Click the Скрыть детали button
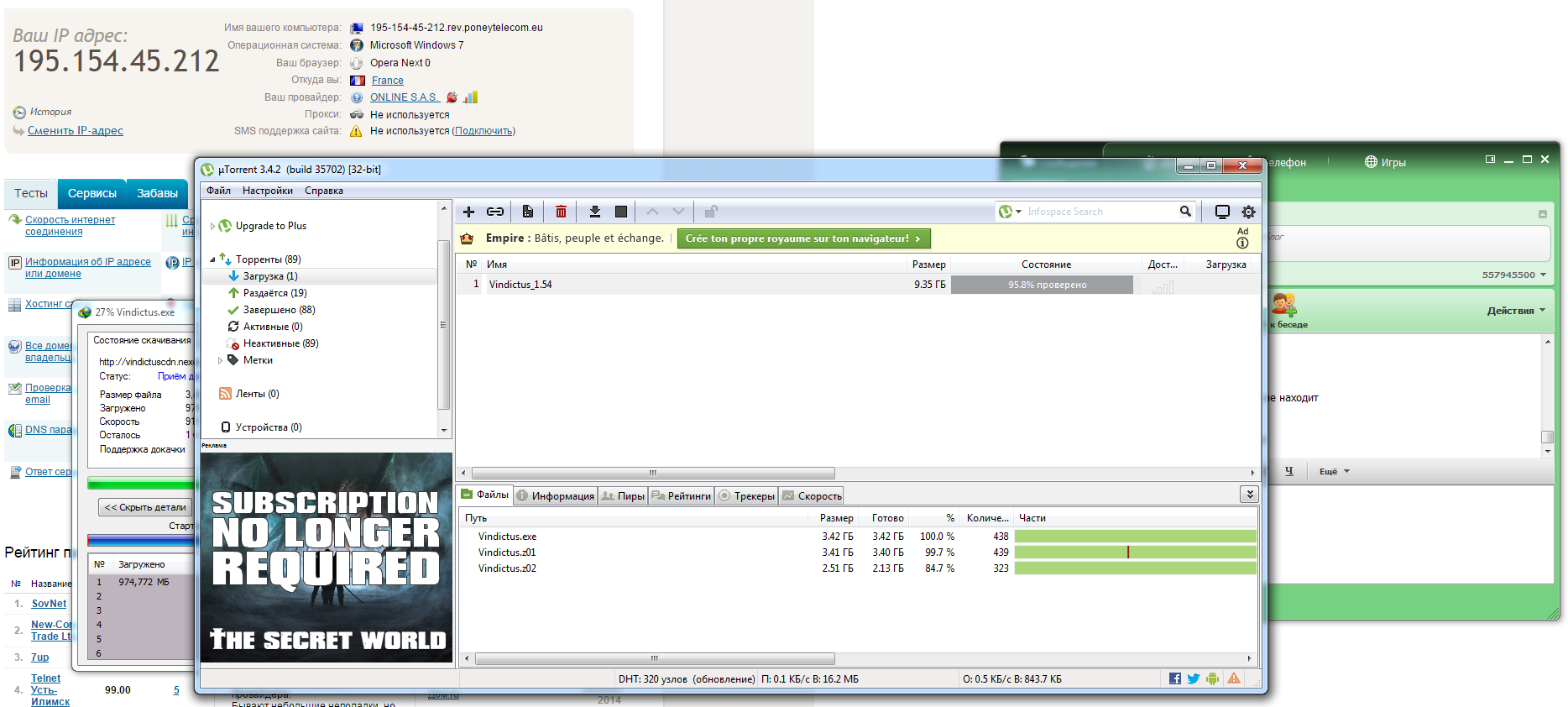 (145, 507)
